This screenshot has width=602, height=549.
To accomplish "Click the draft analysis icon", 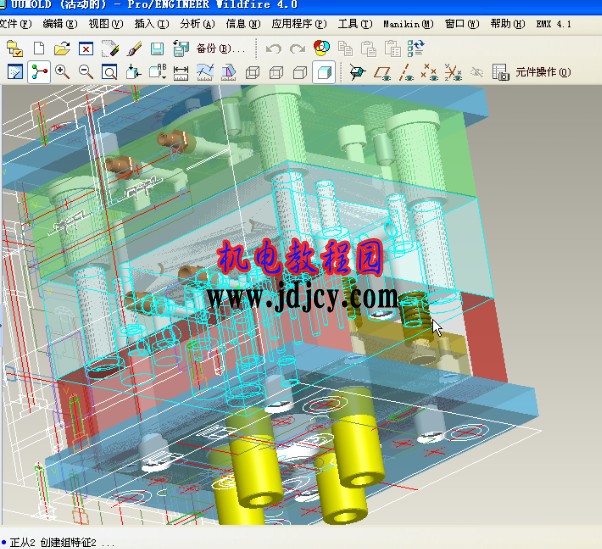I will point(229,73).
